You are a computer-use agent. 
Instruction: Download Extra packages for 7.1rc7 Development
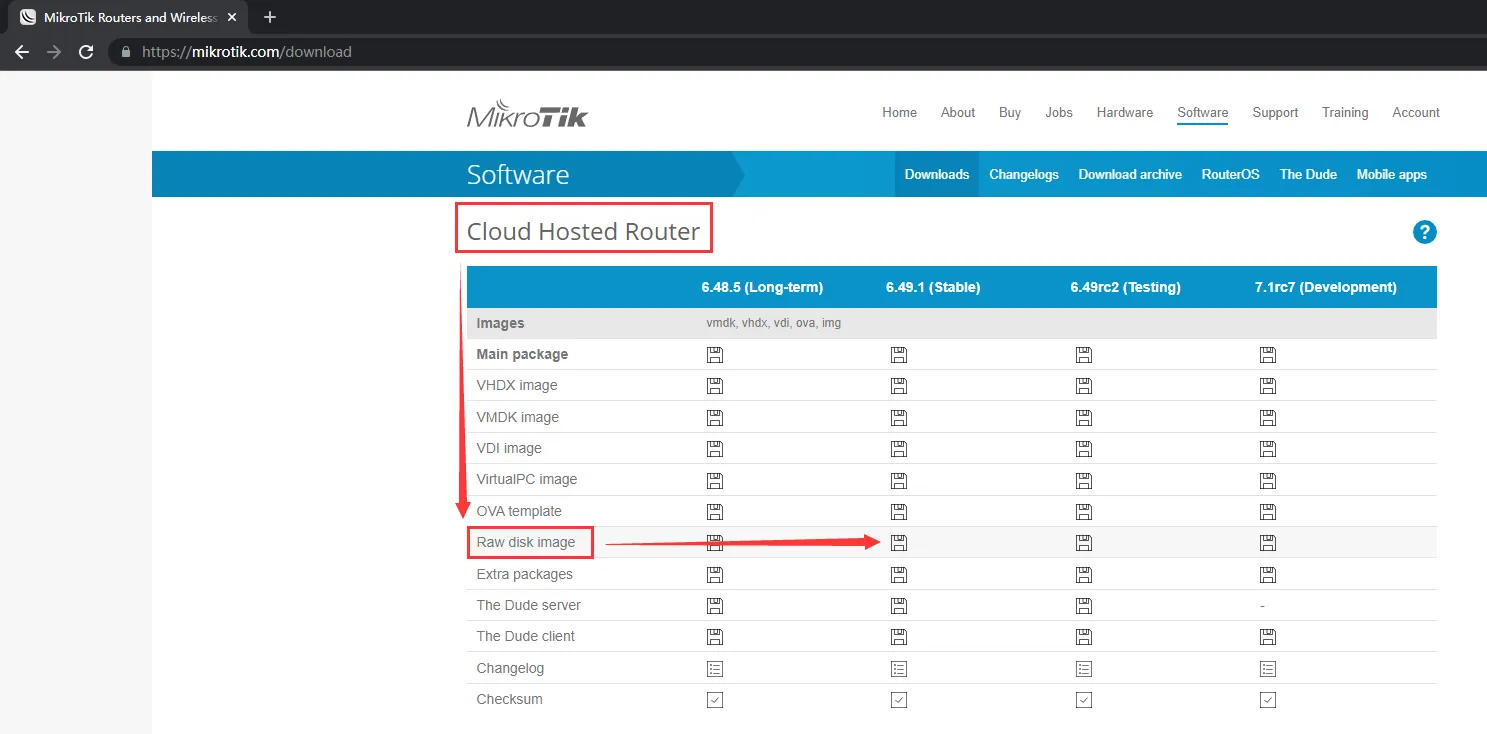point(1268,574)
